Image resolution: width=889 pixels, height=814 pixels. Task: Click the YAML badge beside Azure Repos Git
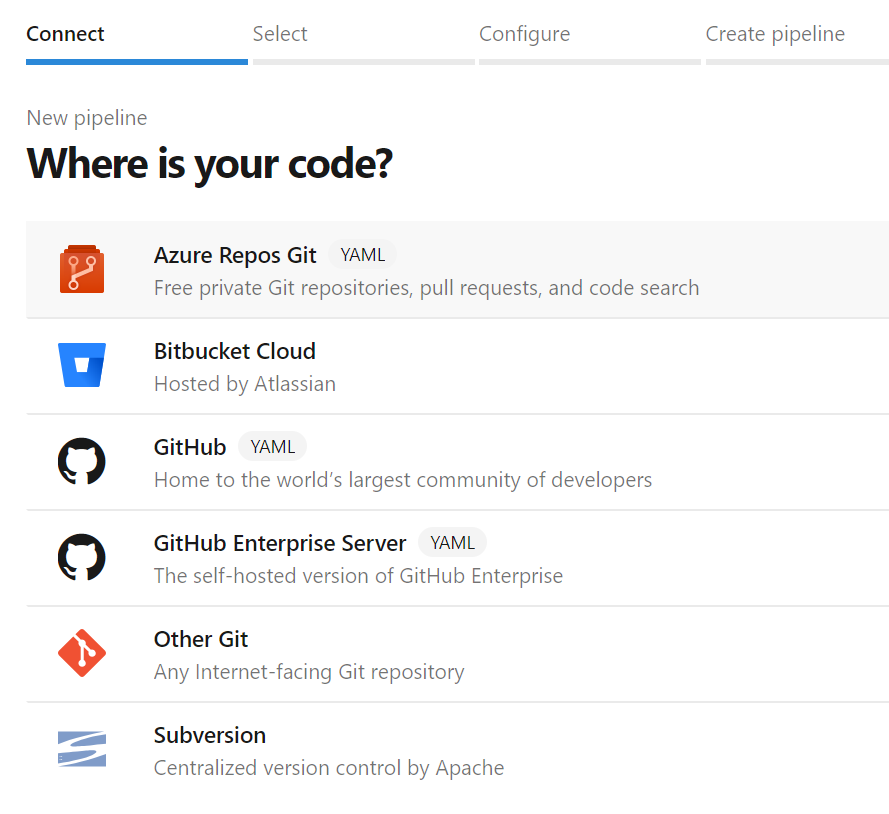coord(362,255)
